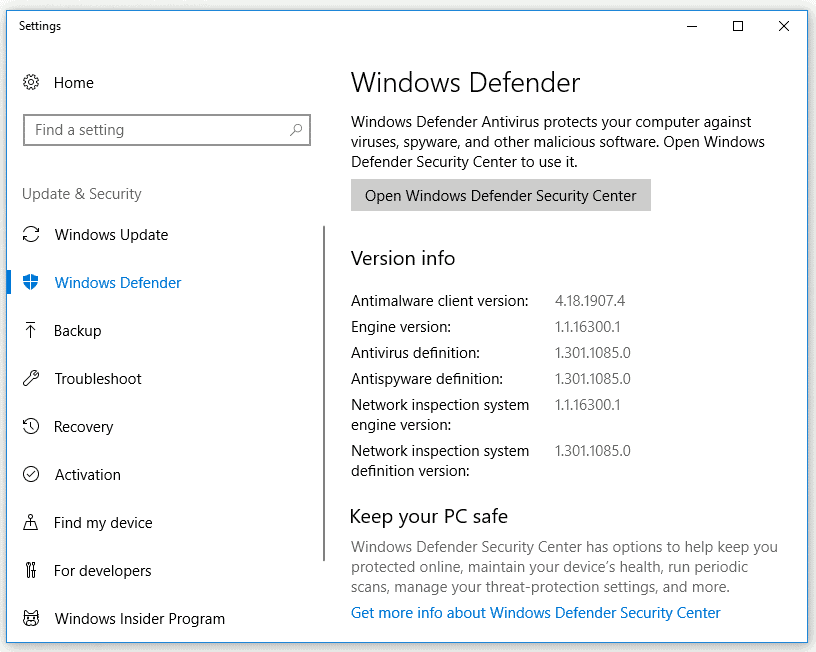Maximize the Settings window
Viewport: 816px width, 652px height.
738,26
